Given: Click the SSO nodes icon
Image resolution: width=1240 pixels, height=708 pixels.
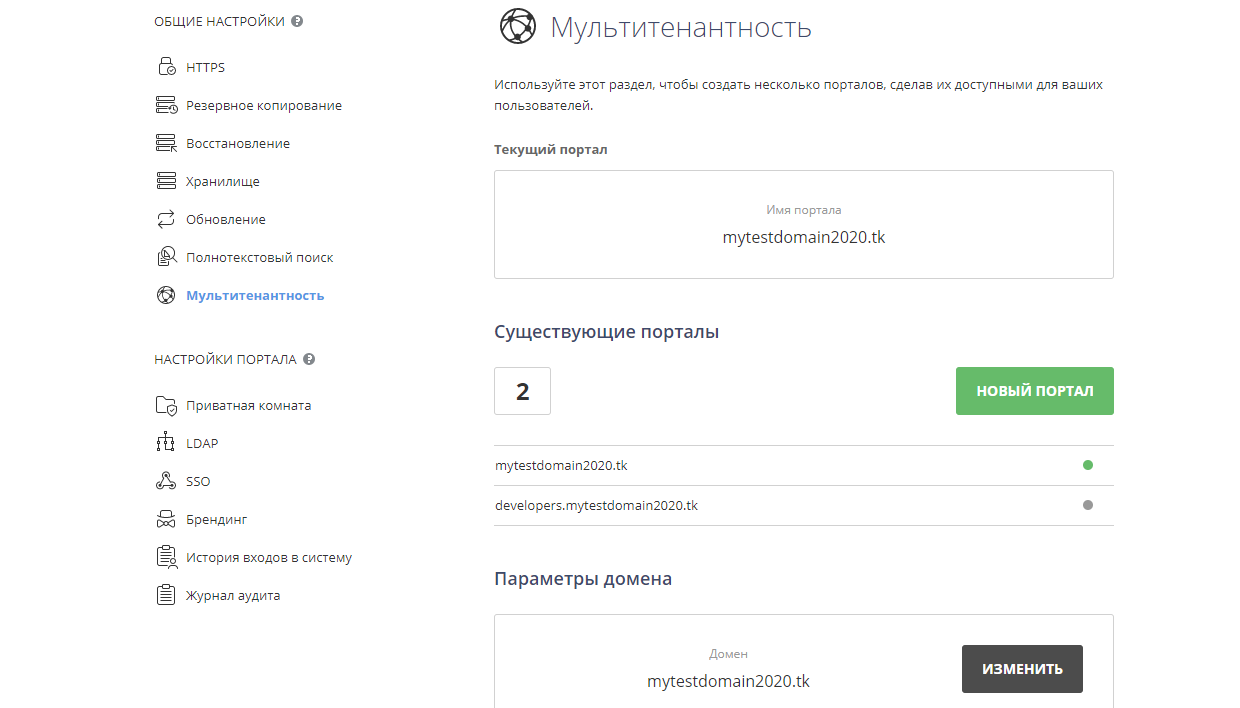Looking at the screenshot, I should click(x=166, y=481).
